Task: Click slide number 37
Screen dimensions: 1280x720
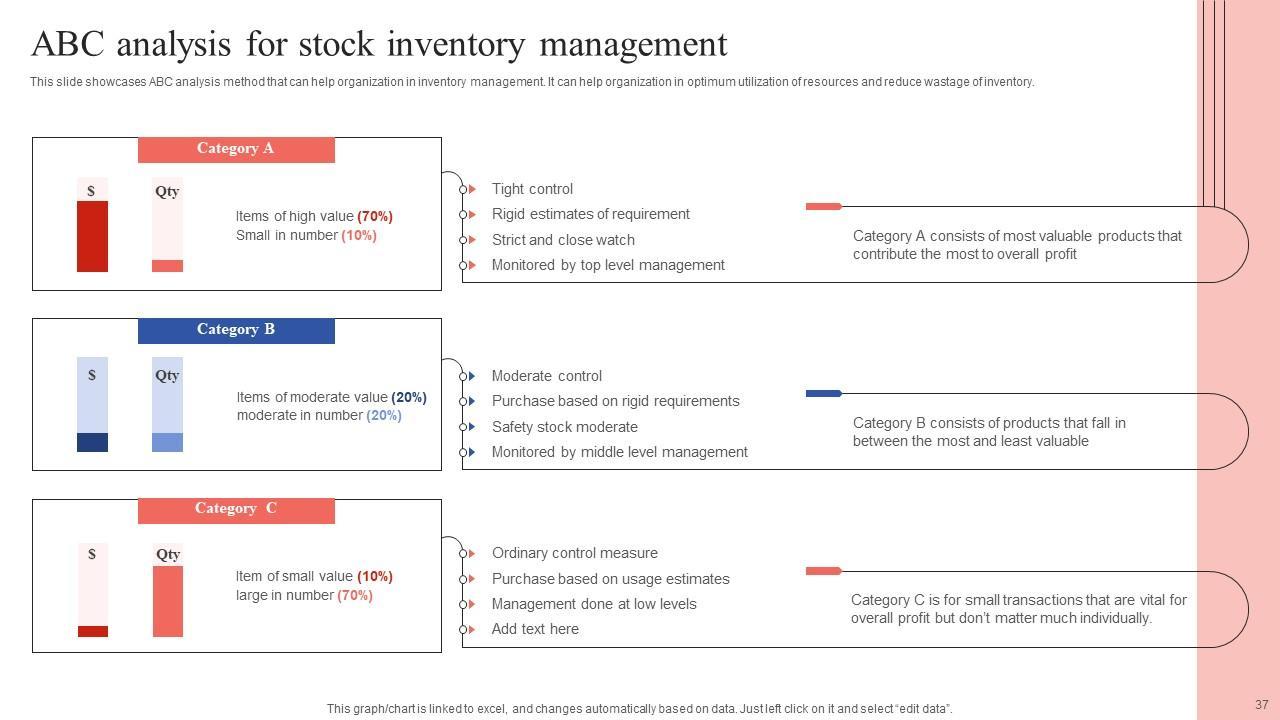Action: (1261, 705)
